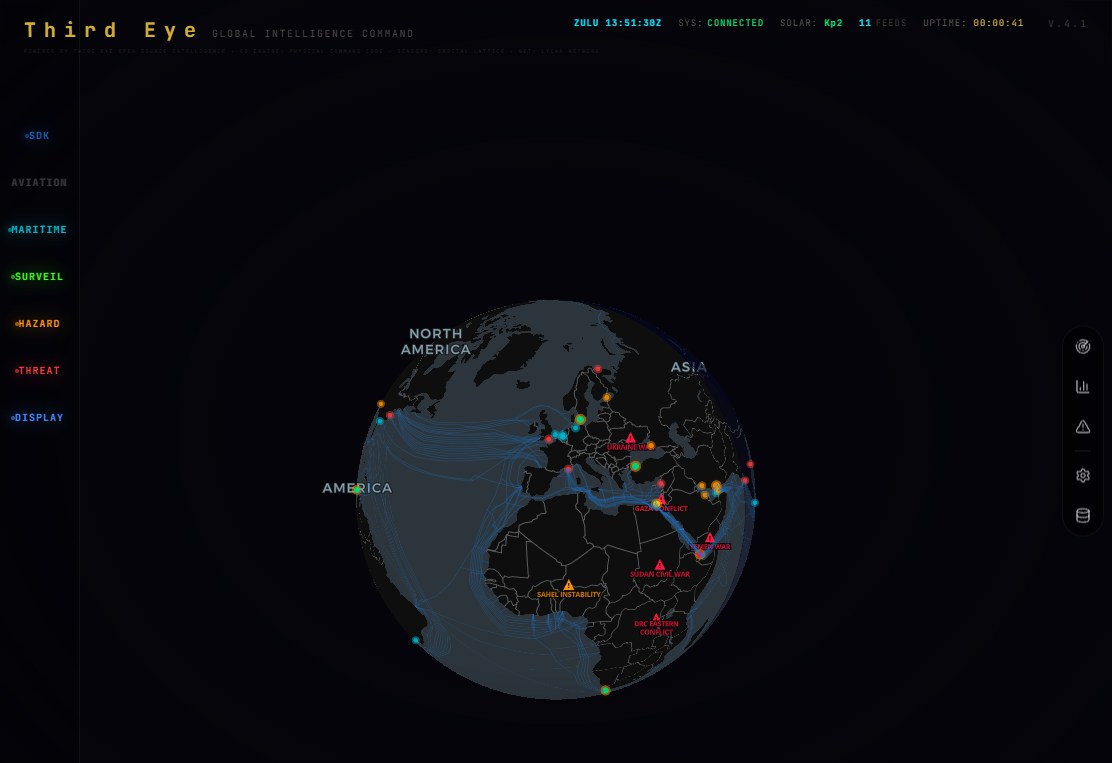Click the V.4.1 version label

point(1067,23)
